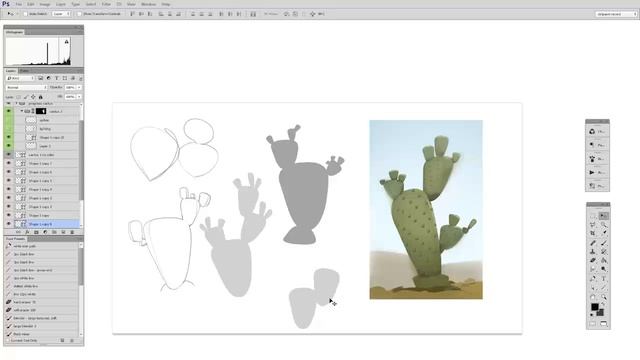Screen dimensions: 640x360
Task: Toggle the Auto-Select checkbox
Action: (x=26, y=14)
